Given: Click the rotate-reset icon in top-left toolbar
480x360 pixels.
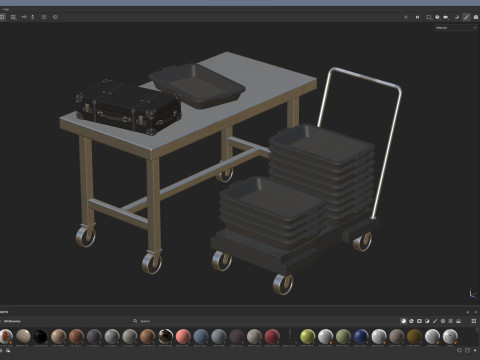Looking at the screenshot, I should (x=55, y=17).
